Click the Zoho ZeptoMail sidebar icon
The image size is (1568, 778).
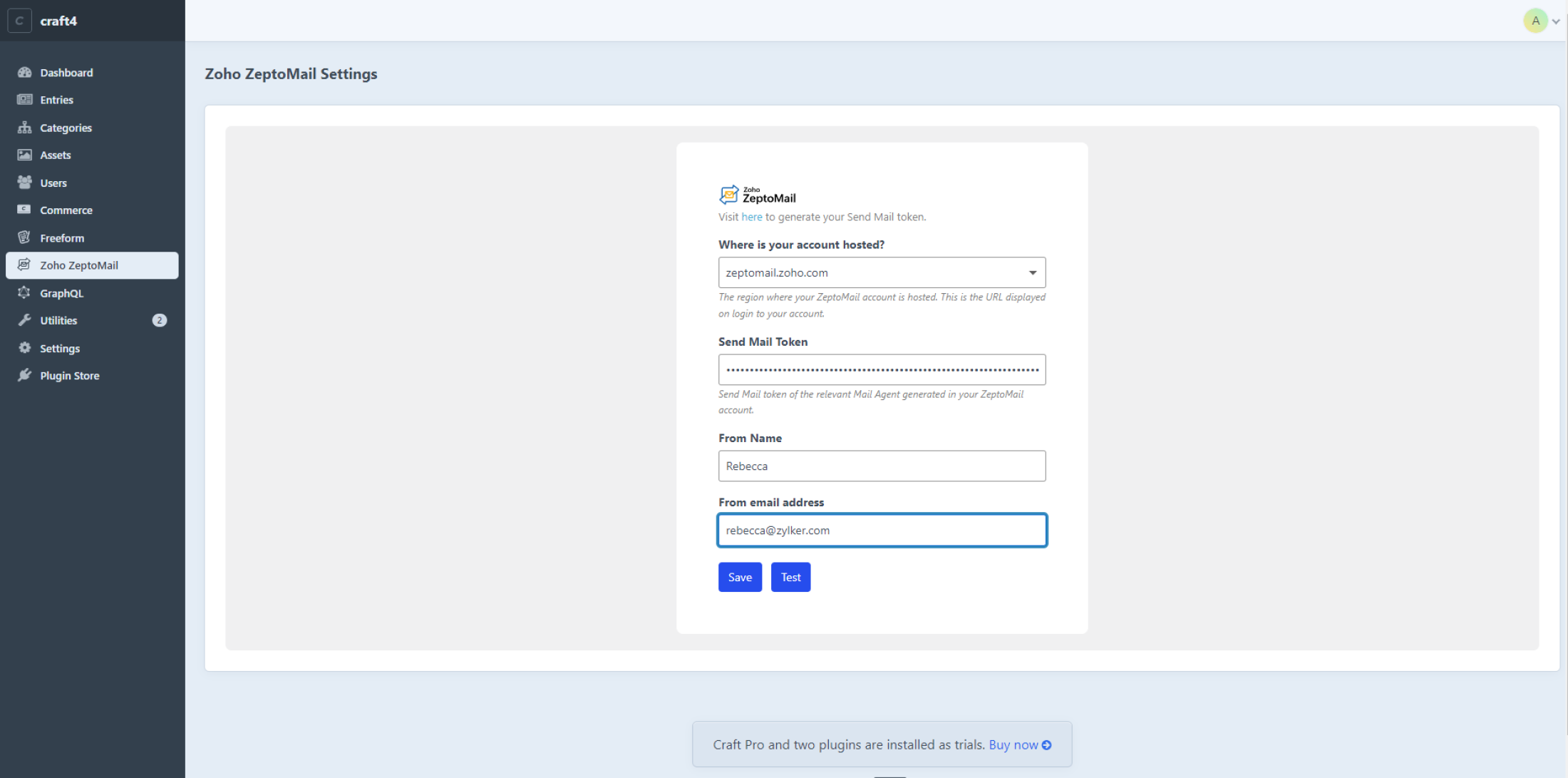pos(25,265)
